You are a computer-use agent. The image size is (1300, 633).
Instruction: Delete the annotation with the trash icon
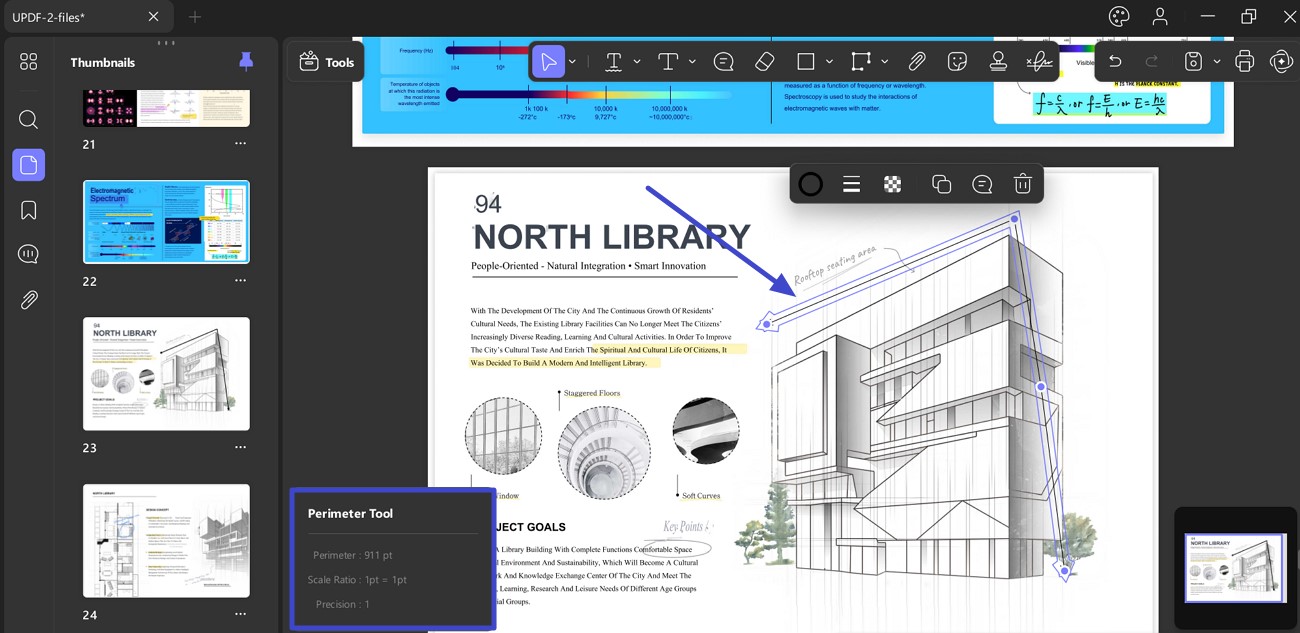[x=1022, y=184]
